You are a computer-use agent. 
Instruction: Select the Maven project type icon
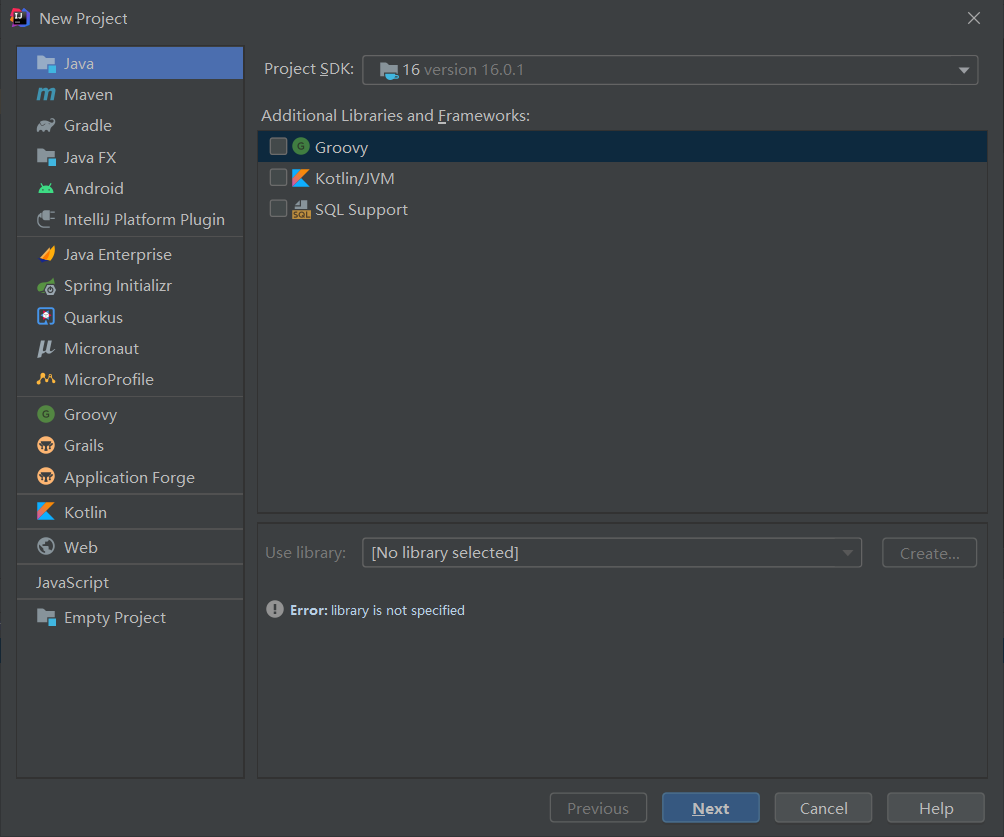[46, 94]
